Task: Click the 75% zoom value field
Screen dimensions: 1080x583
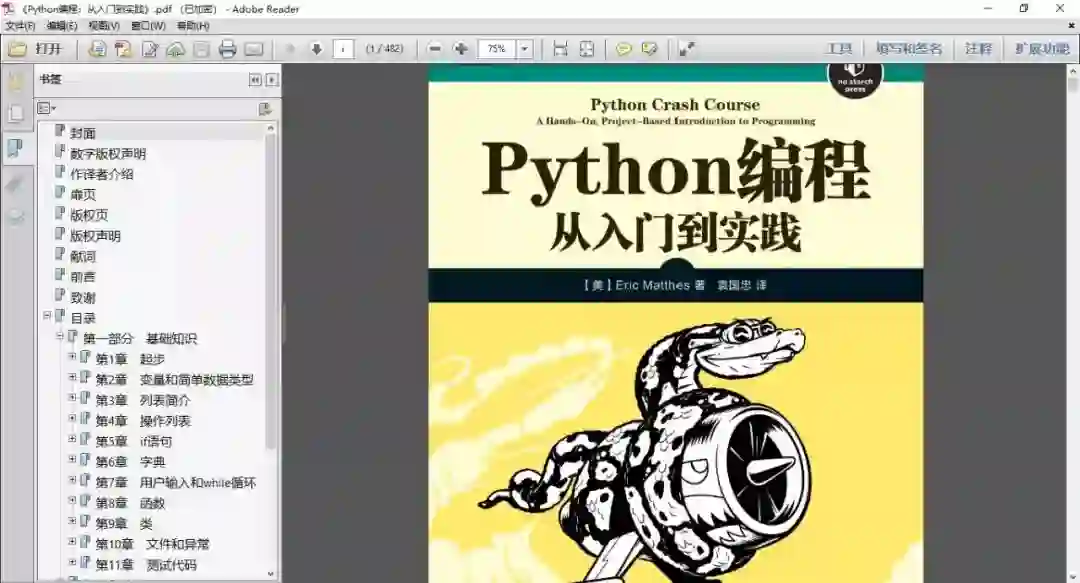Action: click(x=497, y=49)
